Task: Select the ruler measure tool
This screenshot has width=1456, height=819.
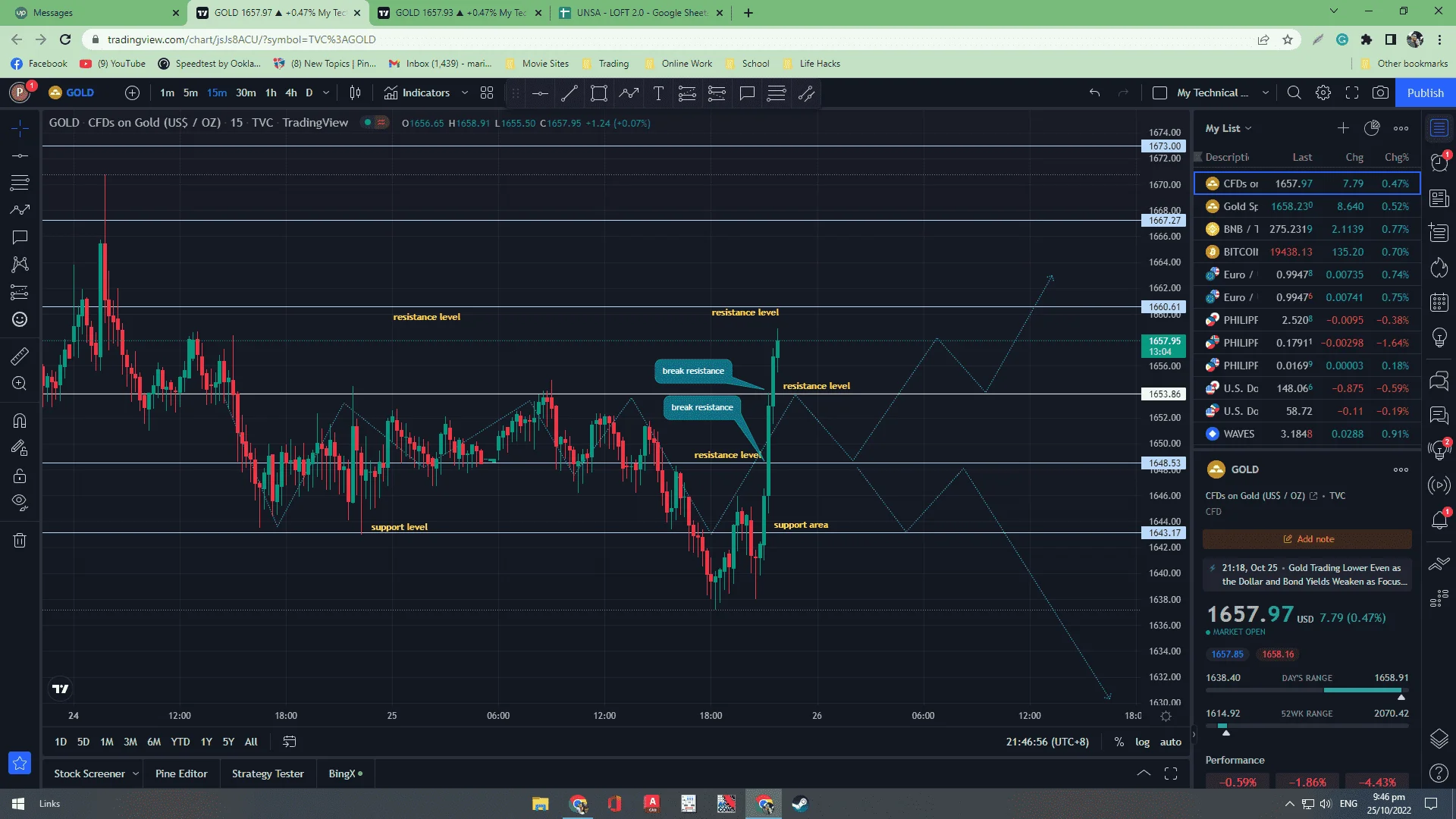Action: pos(20,356)
